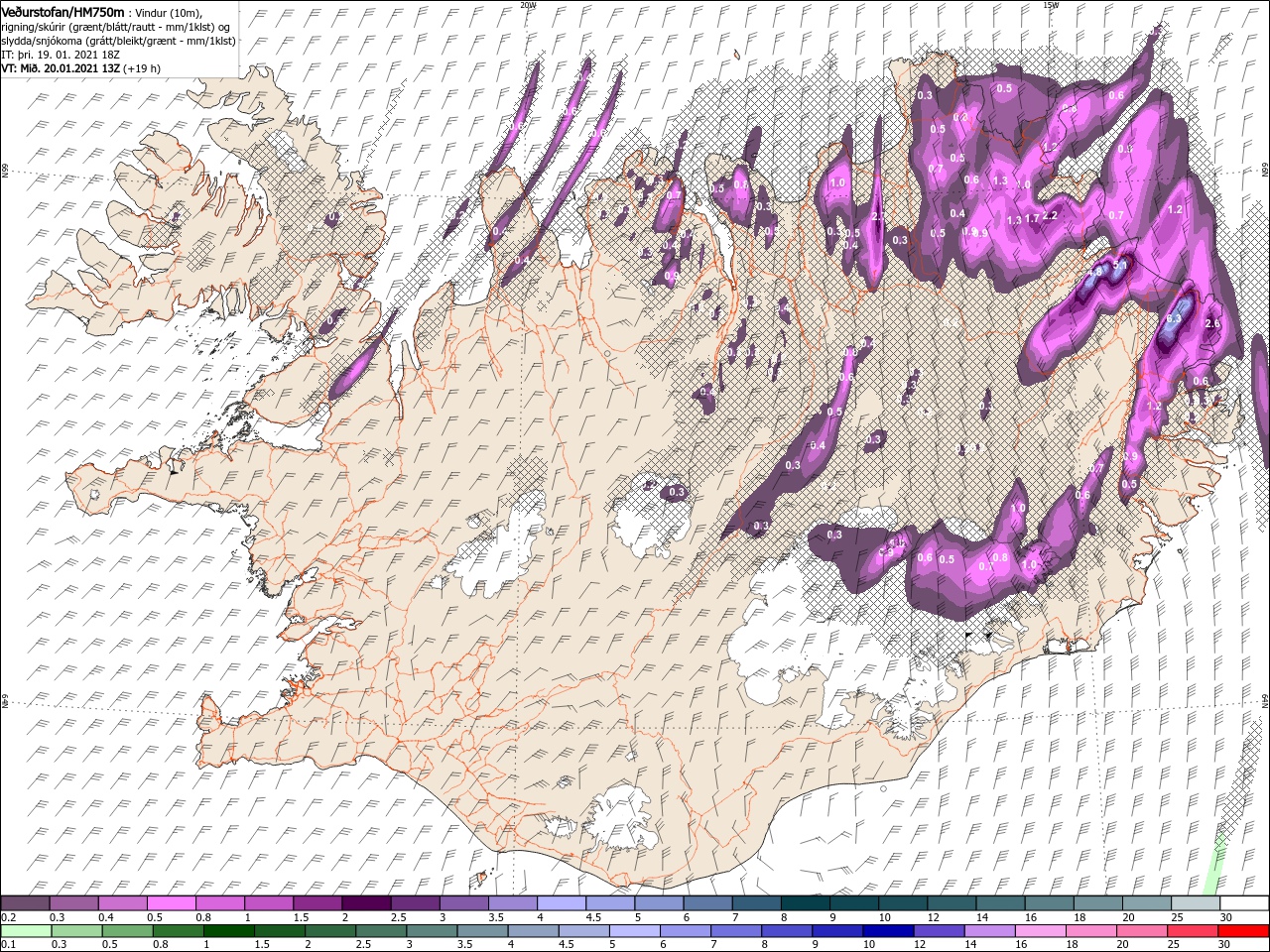Select lower-row pale green swatch for 0.1
This screenshot has height=952, width=1270.
point(26,930)
